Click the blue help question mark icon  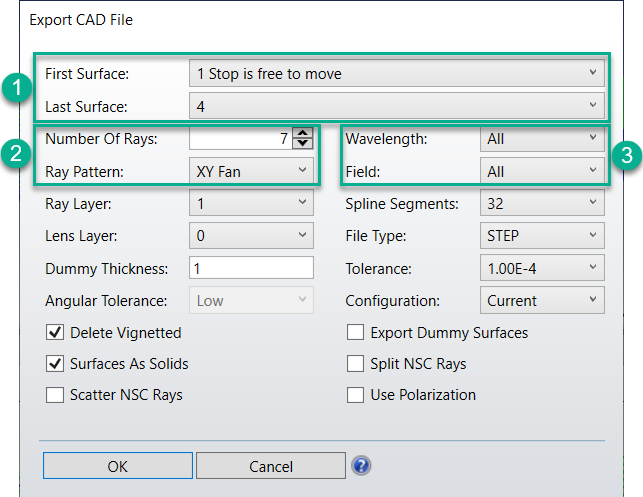tap(361, 465)
